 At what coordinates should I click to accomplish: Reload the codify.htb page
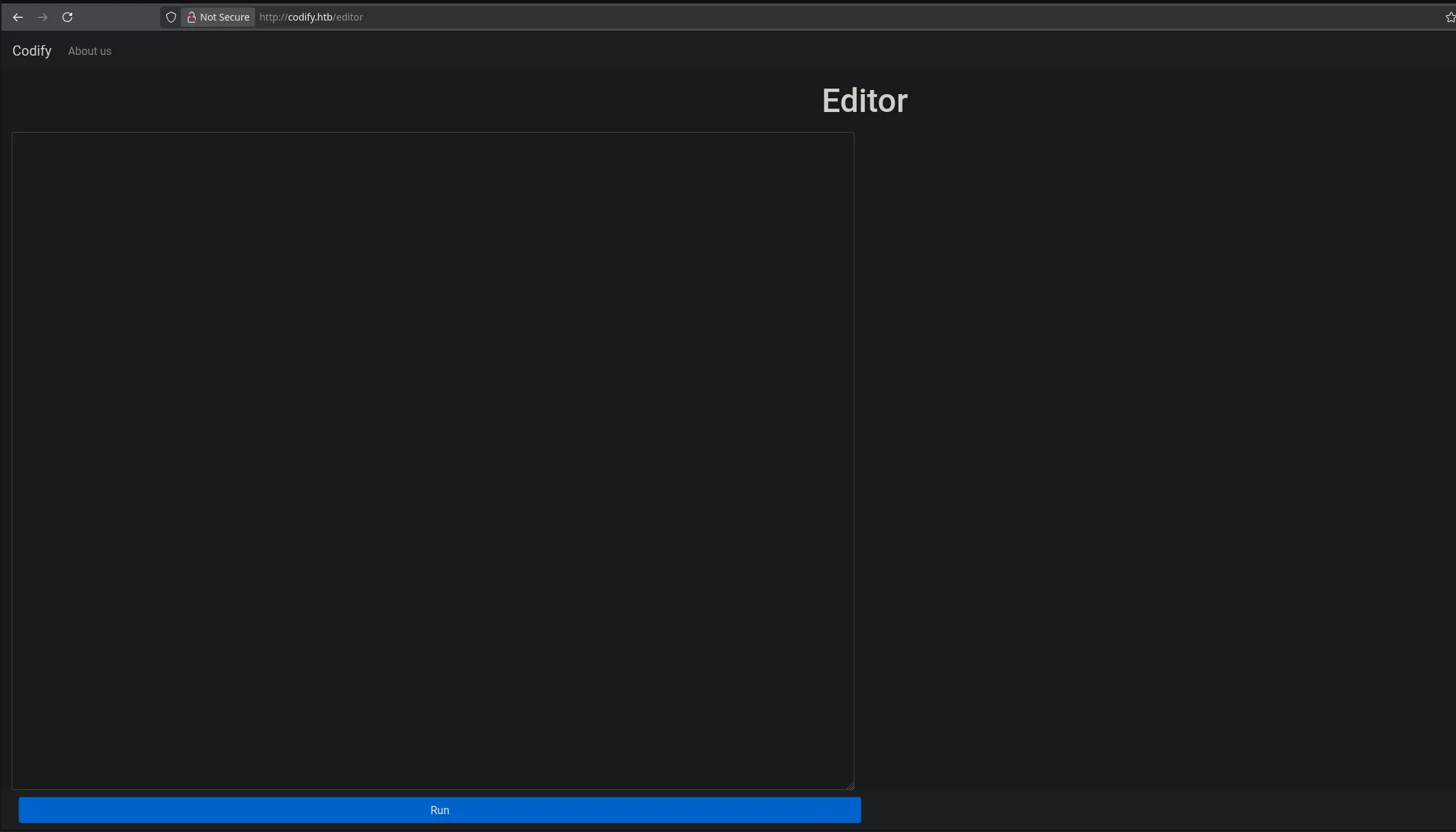tap(67, 17)
